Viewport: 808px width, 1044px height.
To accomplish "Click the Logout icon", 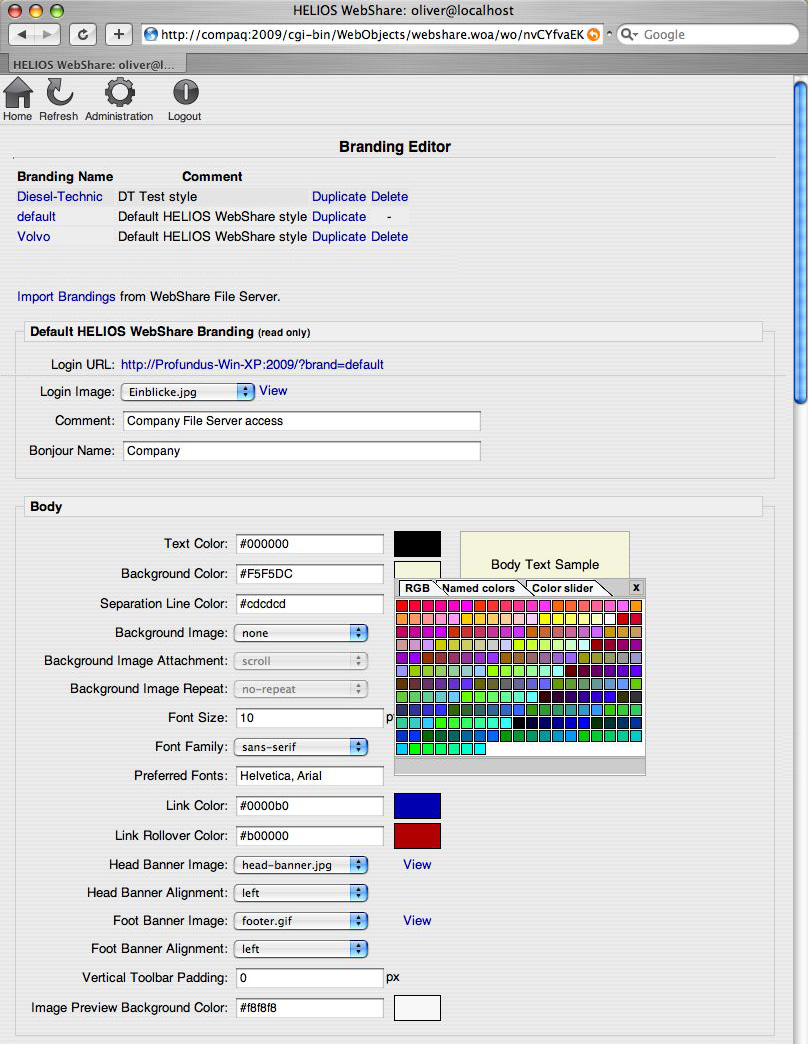I will (x=184, y=94).
